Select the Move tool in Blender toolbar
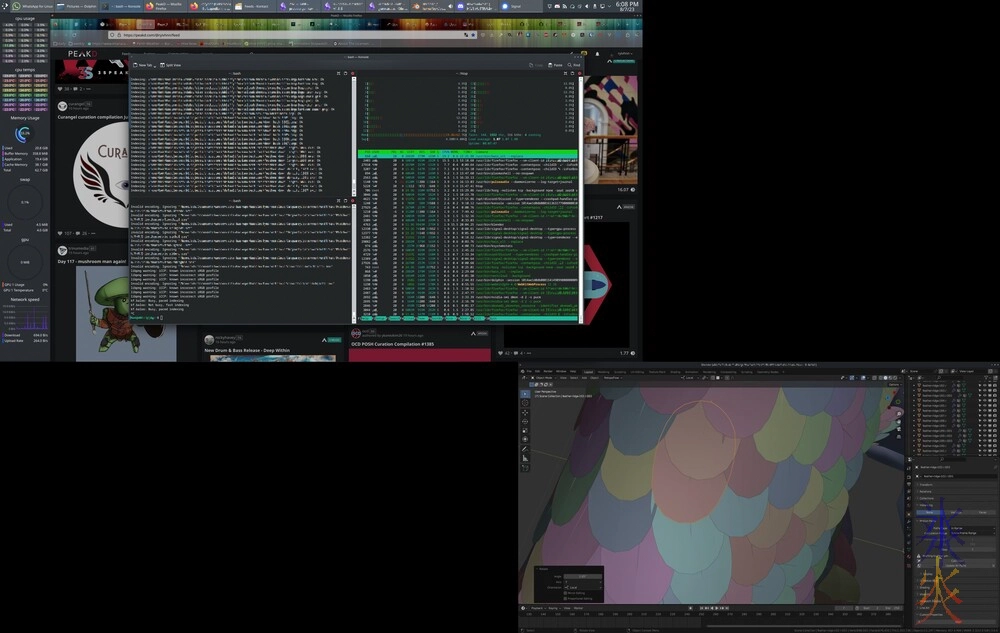 point(526,413)
